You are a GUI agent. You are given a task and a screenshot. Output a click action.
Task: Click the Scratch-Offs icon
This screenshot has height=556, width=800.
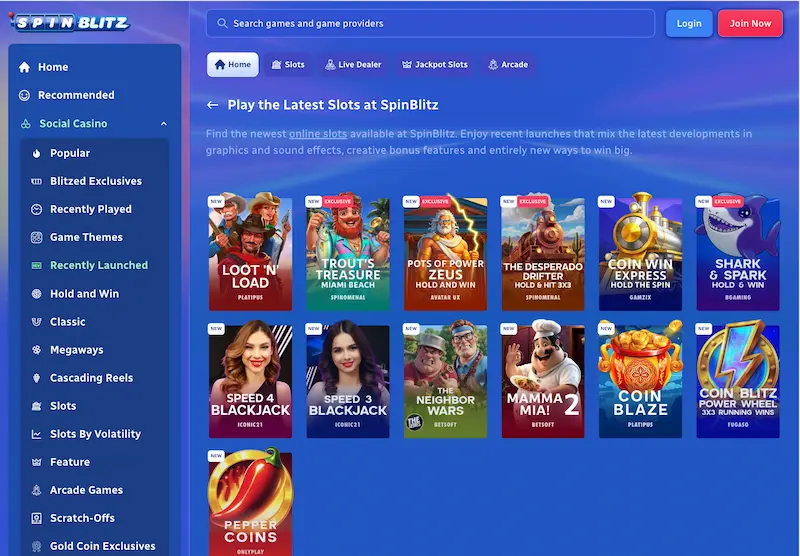click(36, 518)
